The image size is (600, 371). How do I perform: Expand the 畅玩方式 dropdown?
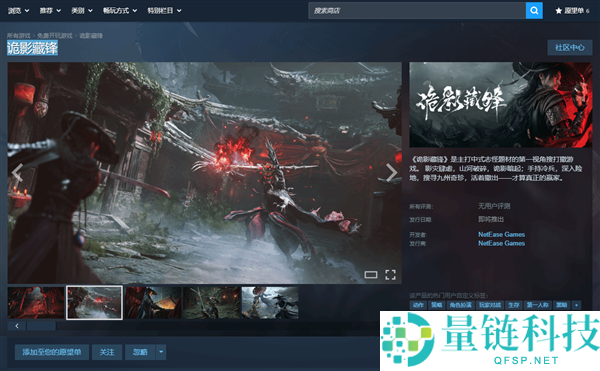coord(120,11)
